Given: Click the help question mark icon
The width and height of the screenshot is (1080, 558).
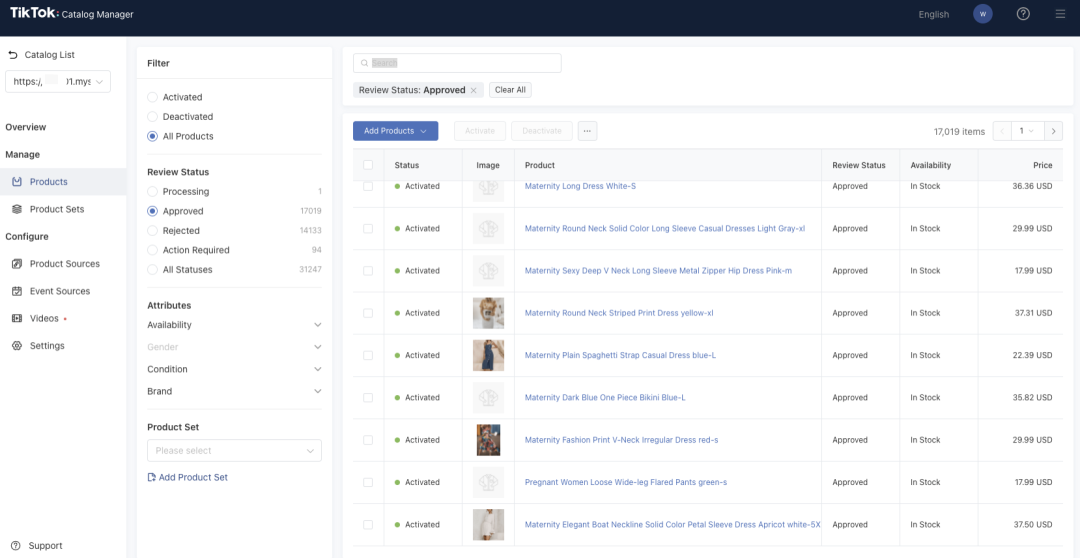Looking at the screenshot, I should (x=1023, y=14).
